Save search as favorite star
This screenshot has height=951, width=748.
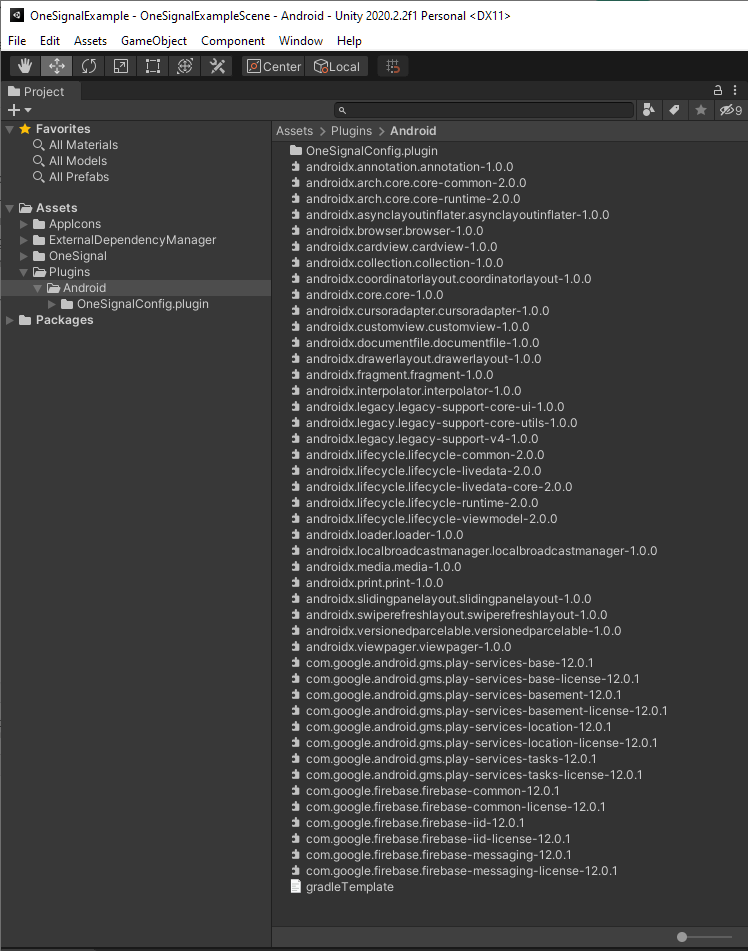701,110
